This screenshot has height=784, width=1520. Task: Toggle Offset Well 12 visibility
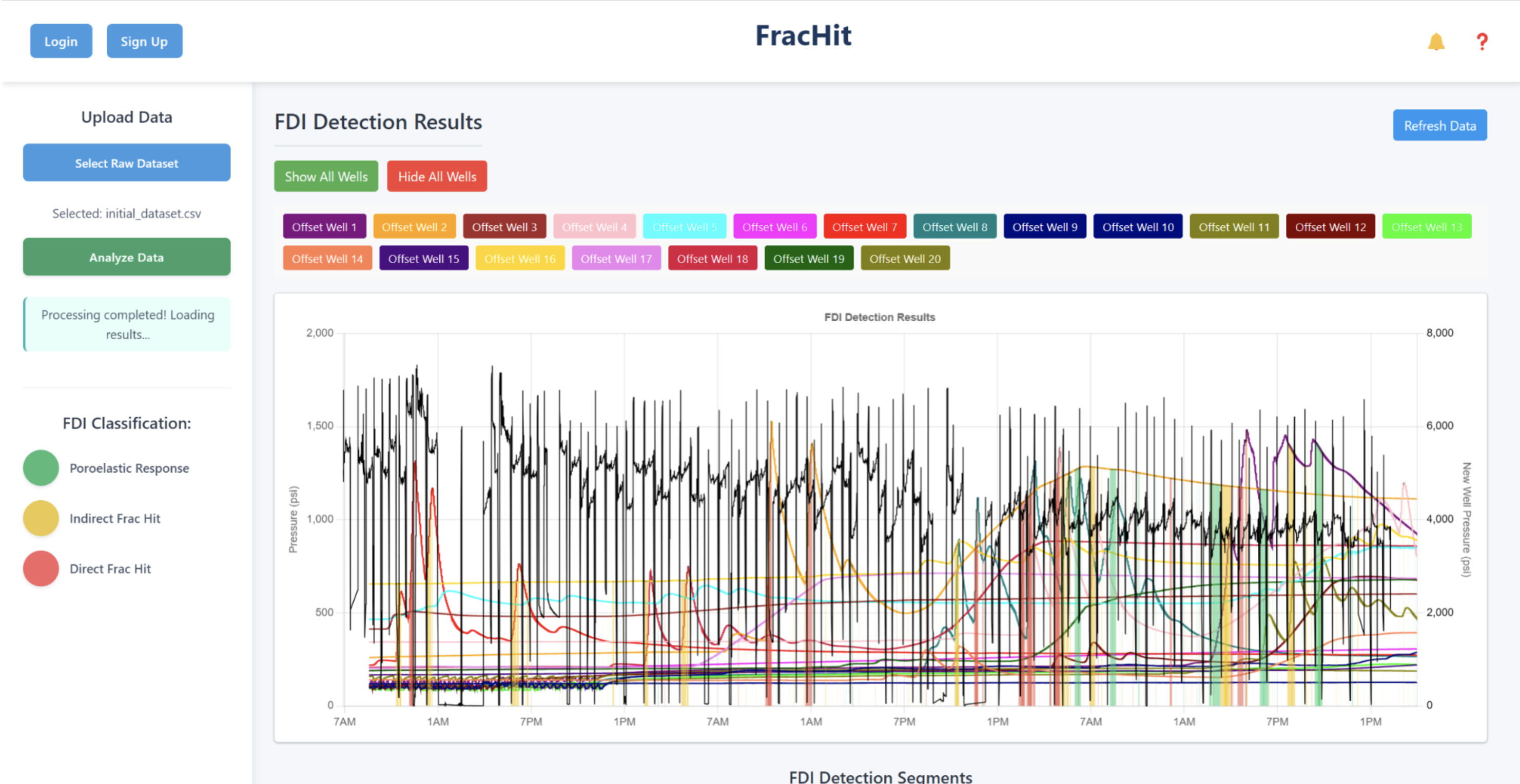pyautogui.click(x=1331, y=226)
